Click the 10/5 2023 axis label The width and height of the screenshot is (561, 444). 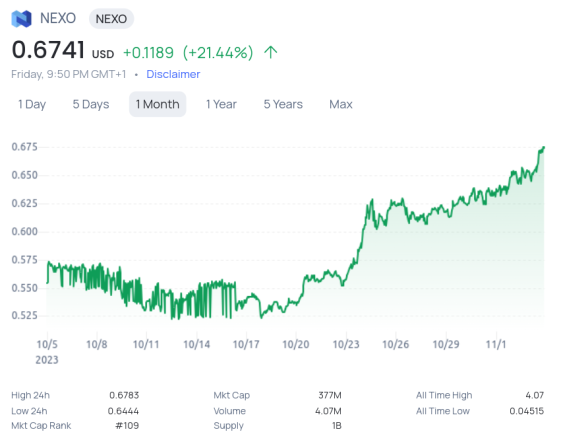coord(47,352)
